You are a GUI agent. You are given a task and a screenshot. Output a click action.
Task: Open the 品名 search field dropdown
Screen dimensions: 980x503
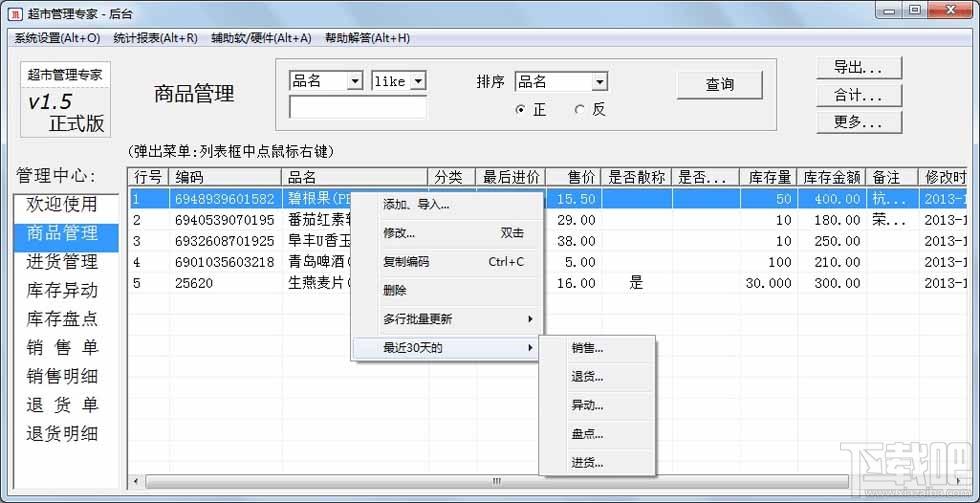coord(356,81)
